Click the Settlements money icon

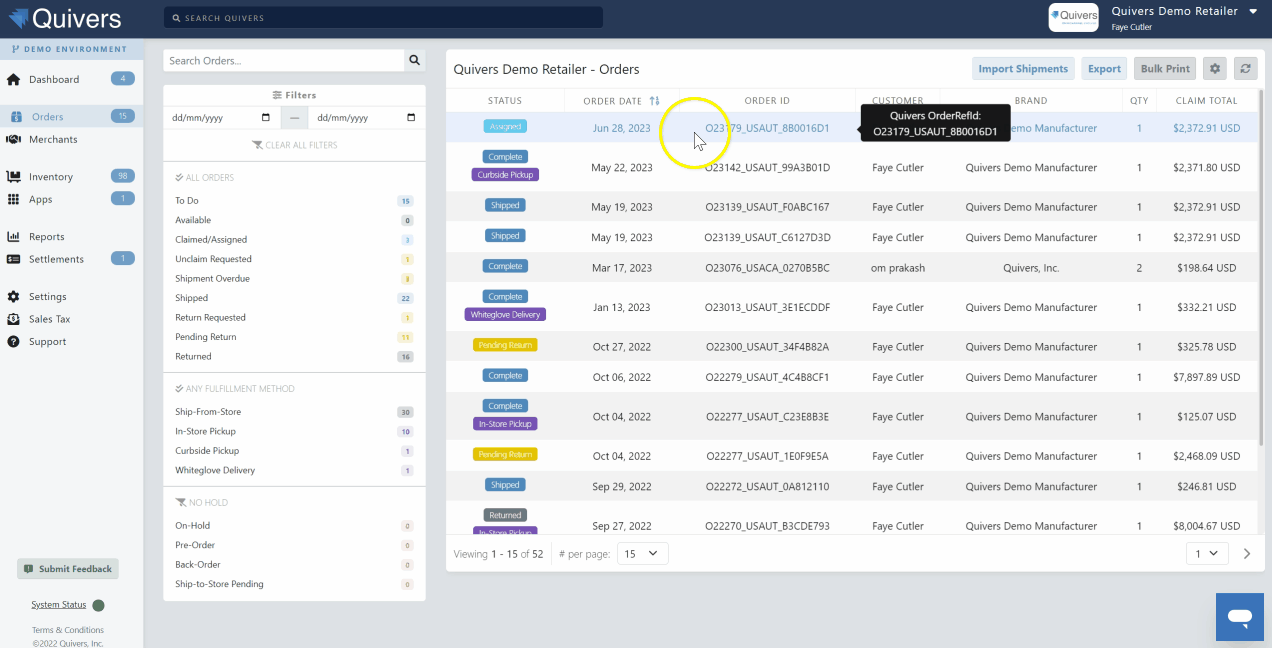click(x=14, y=259)
